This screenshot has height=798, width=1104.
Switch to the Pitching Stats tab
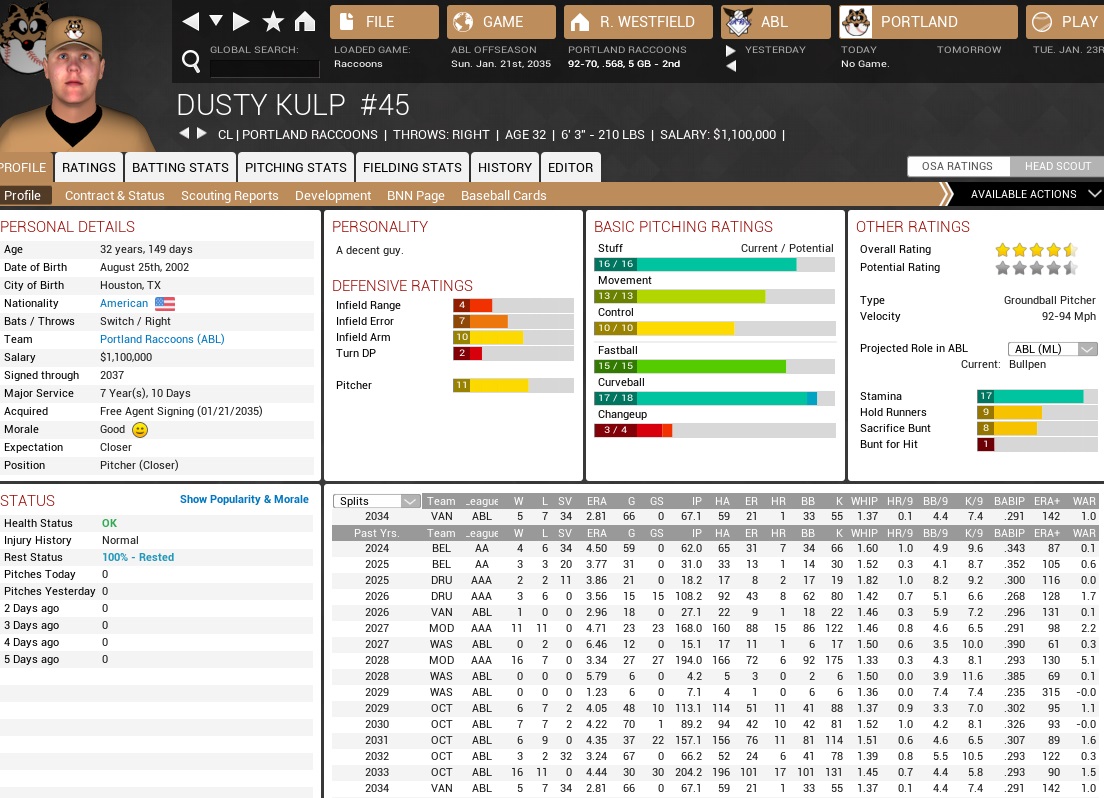point(296,167)
